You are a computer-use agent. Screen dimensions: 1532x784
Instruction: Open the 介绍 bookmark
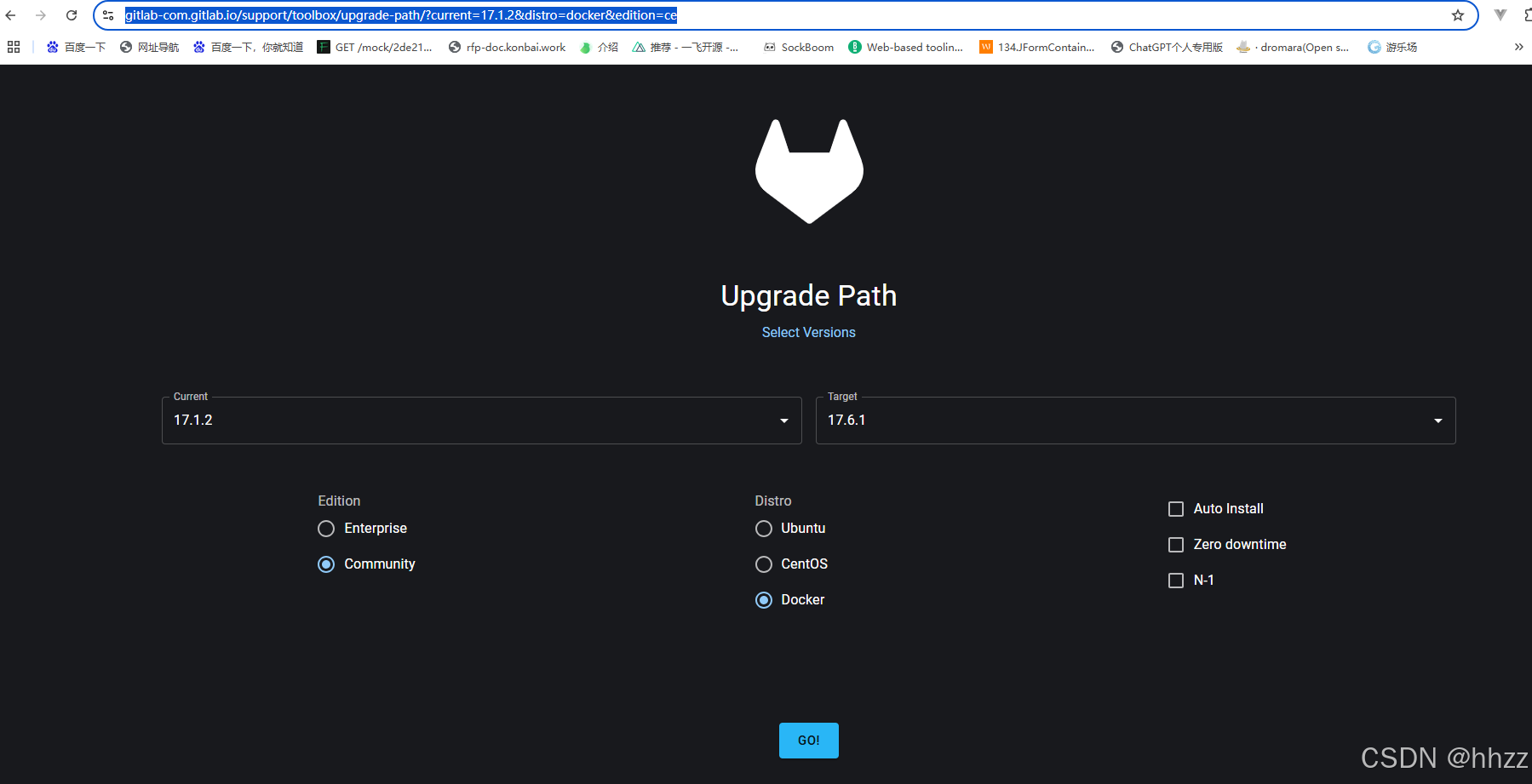click(599, 47)
